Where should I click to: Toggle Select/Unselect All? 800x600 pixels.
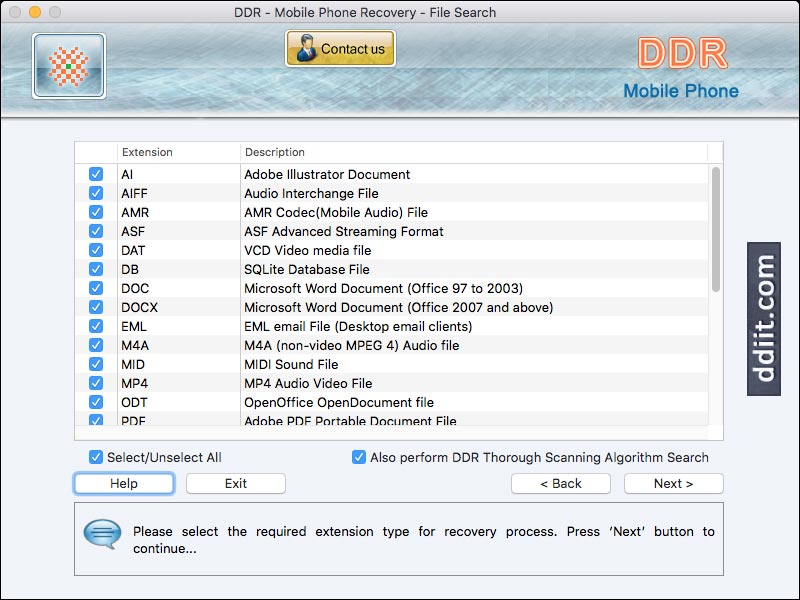click(95, 457)
